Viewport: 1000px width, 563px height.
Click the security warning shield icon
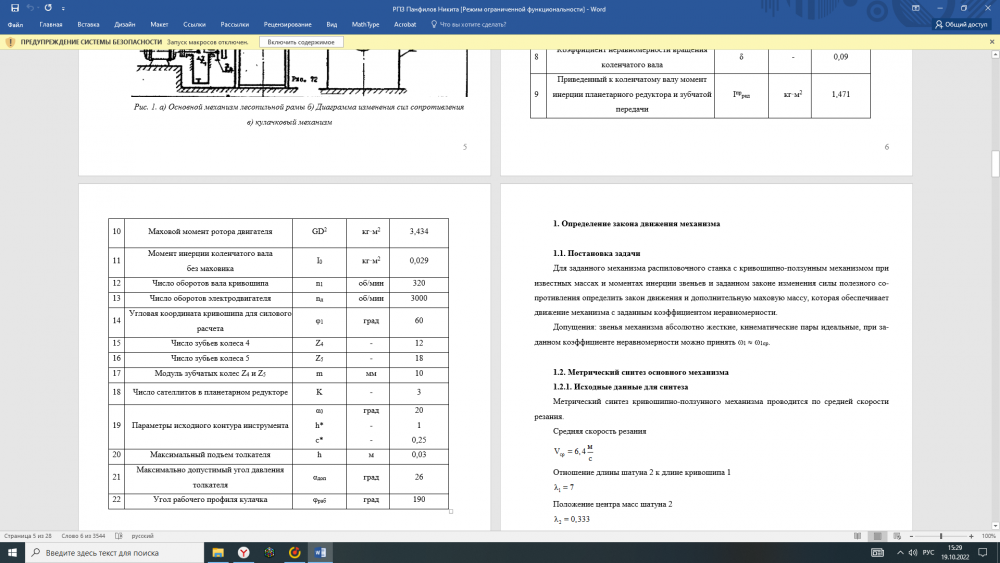[10, 42]
